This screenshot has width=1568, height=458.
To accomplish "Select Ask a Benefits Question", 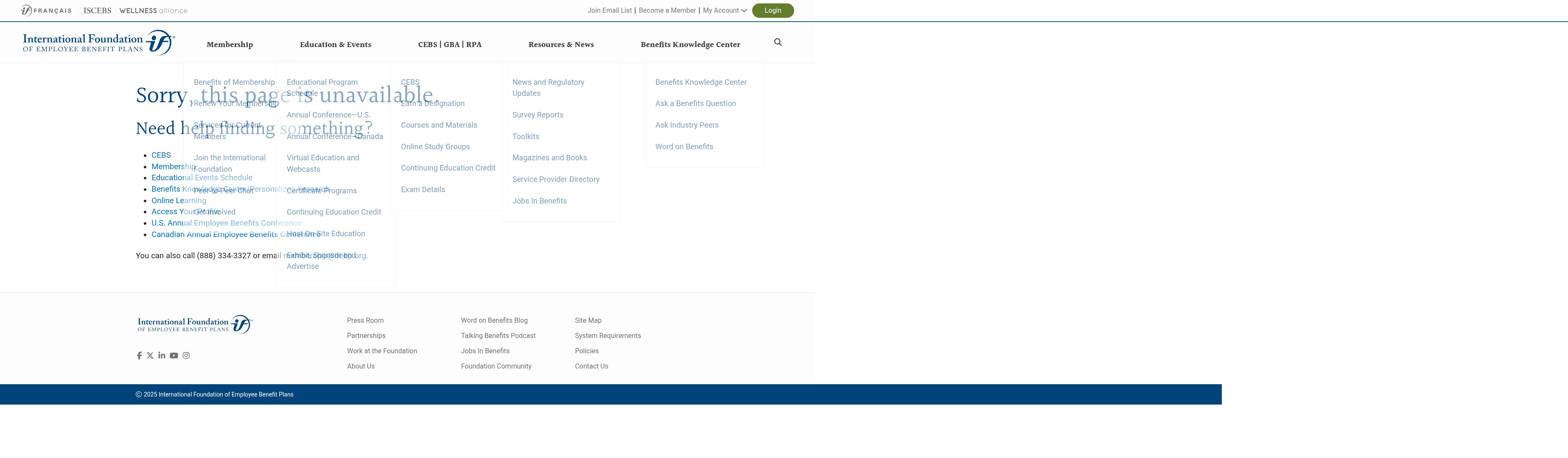I will 696,103.
